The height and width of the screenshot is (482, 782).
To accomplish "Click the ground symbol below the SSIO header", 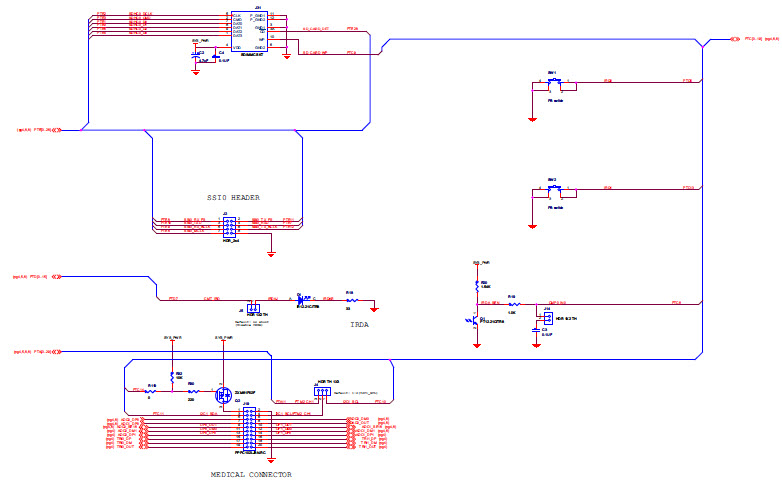I will coord(272,254).
